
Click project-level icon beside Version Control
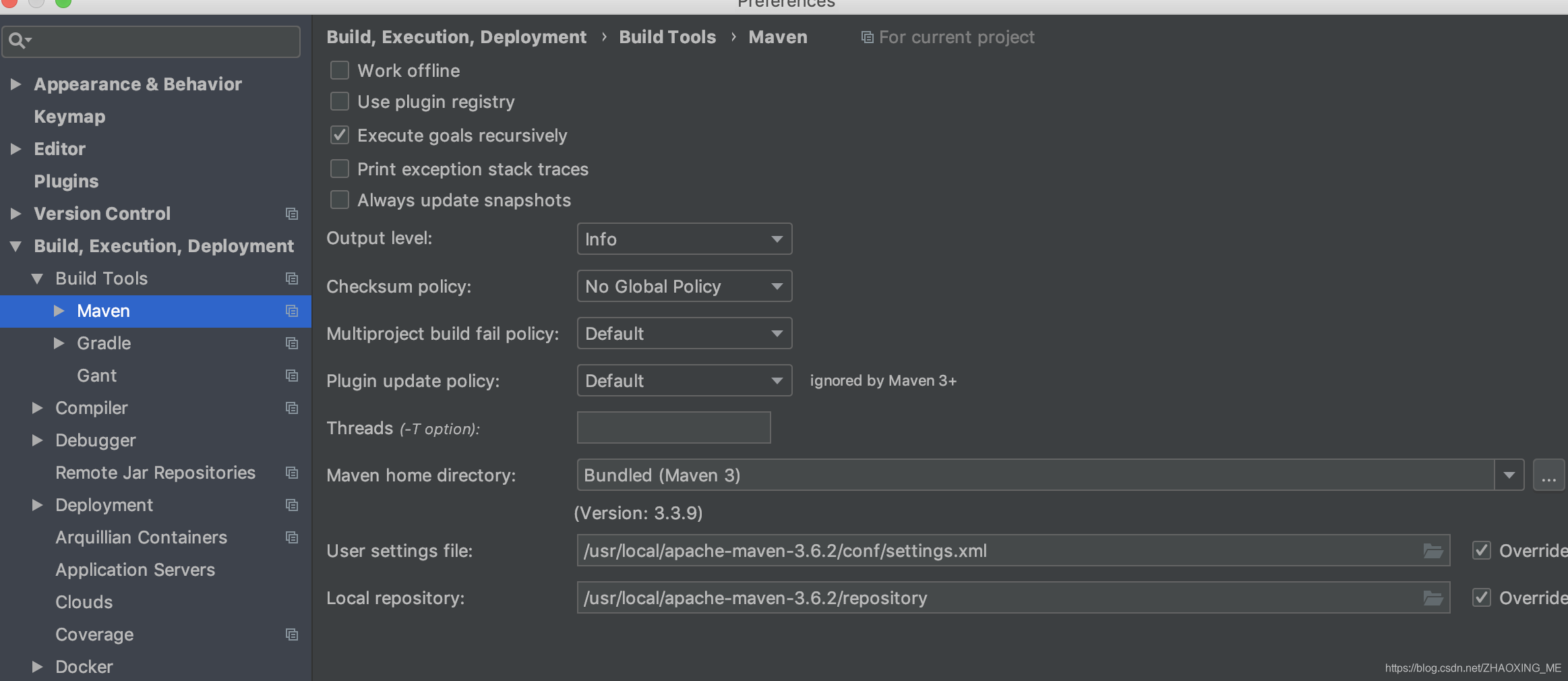292,214
